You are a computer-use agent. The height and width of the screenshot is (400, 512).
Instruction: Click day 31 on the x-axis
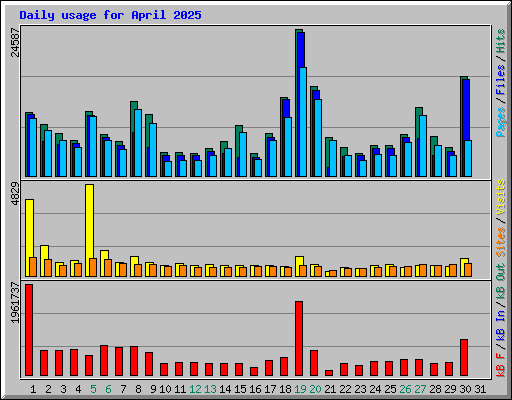tap(480, 389)
